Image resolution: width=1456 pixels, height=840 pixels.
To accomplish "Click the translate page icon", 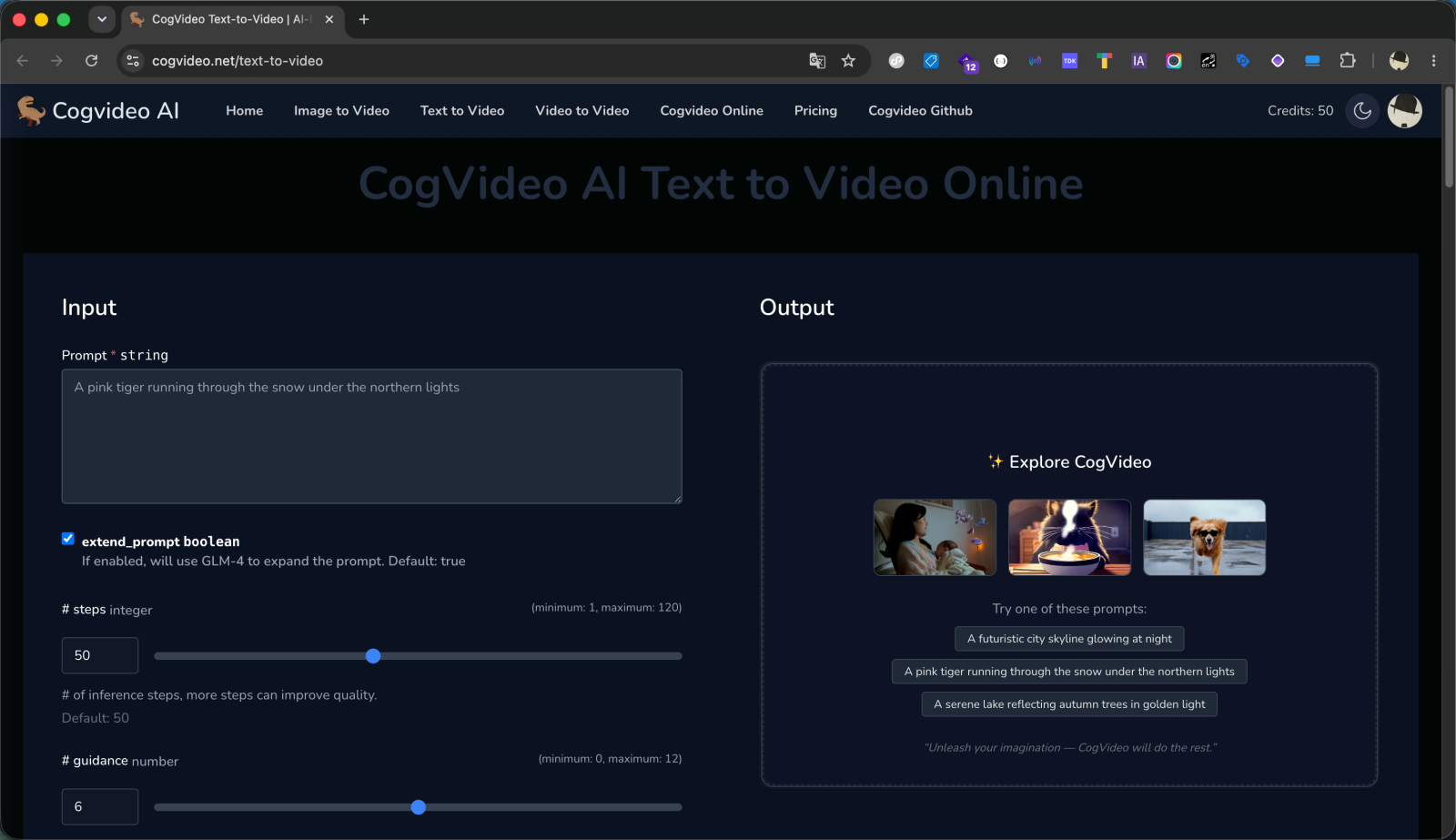I will pos(817,61).
